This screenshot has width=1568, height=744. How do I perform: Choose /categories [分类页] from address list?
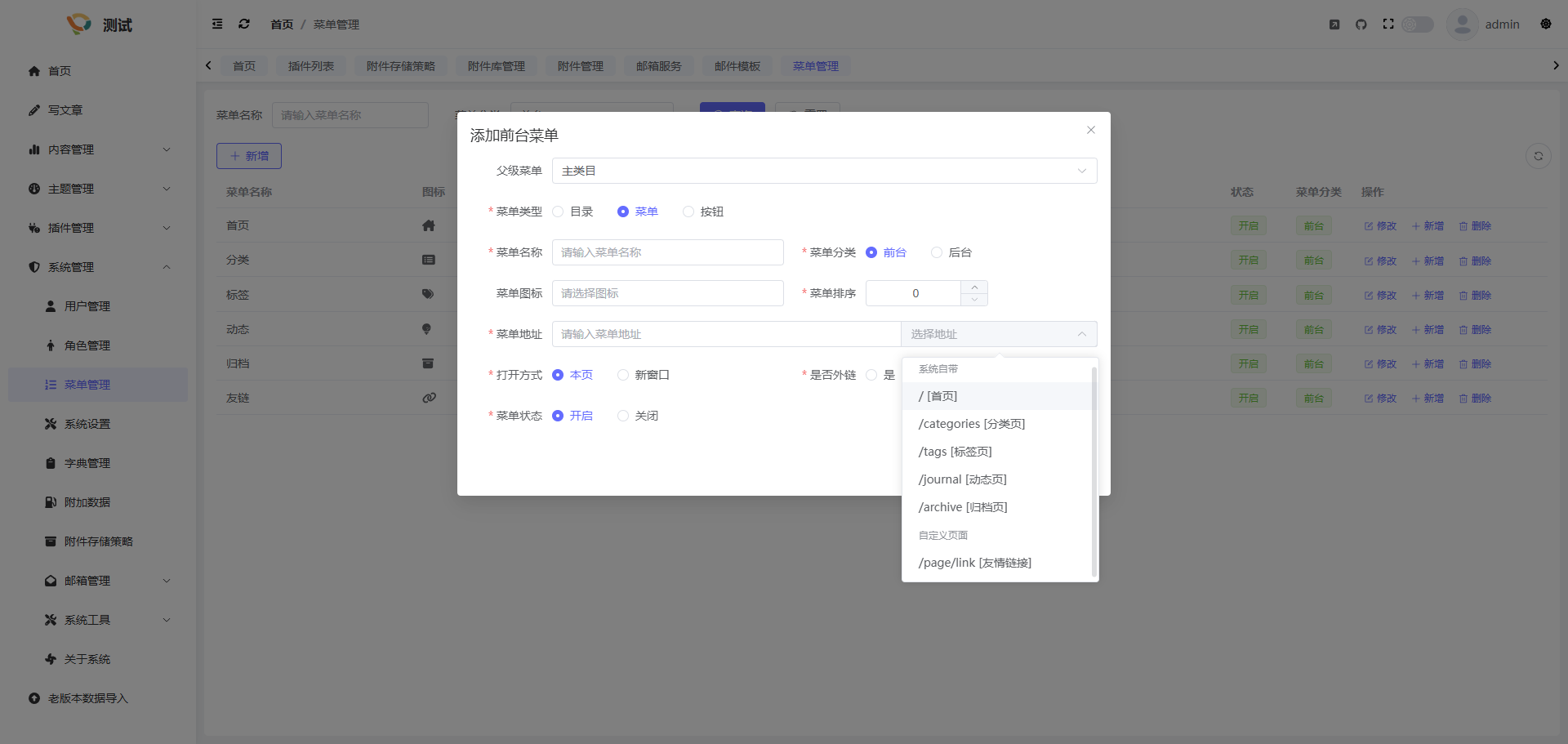point(971,424)
